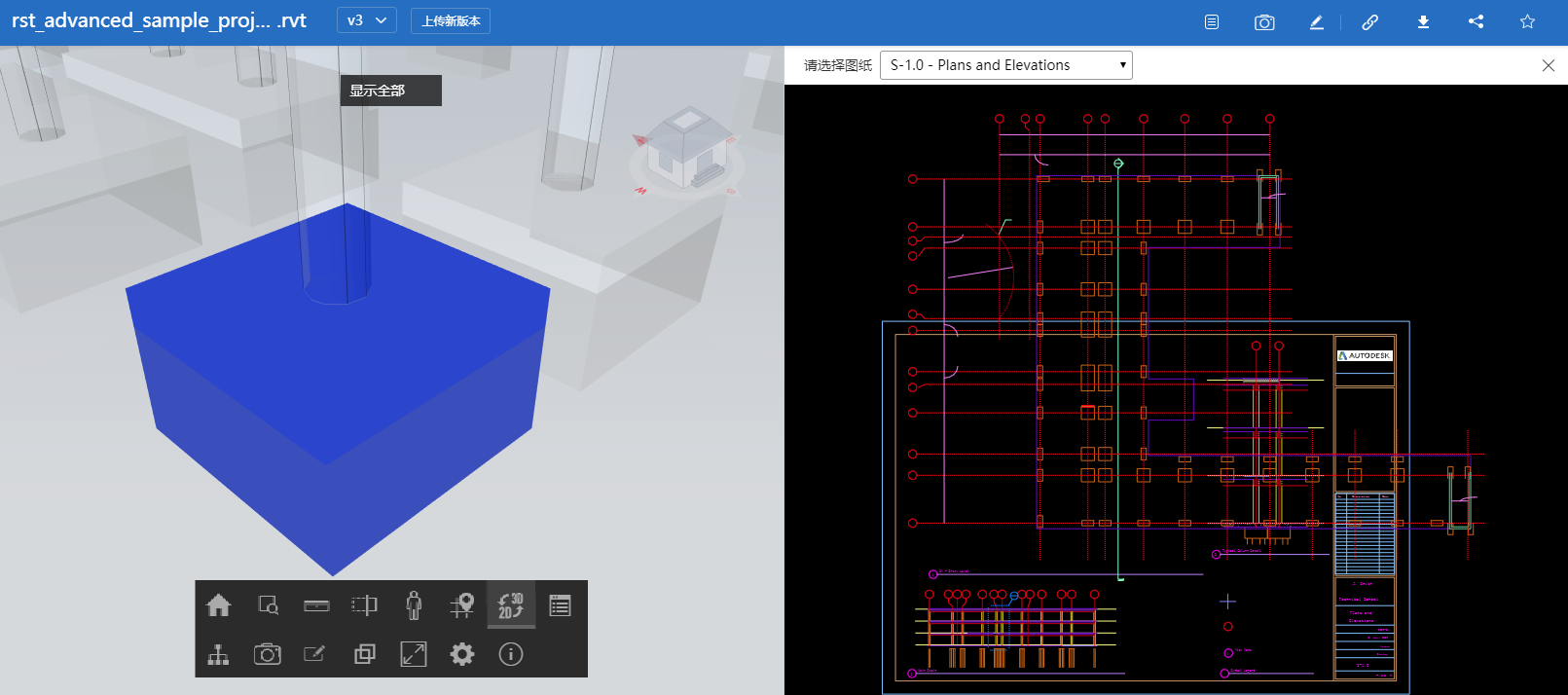Toggle fullscreen with the expand arrows icon

(414, 654)
